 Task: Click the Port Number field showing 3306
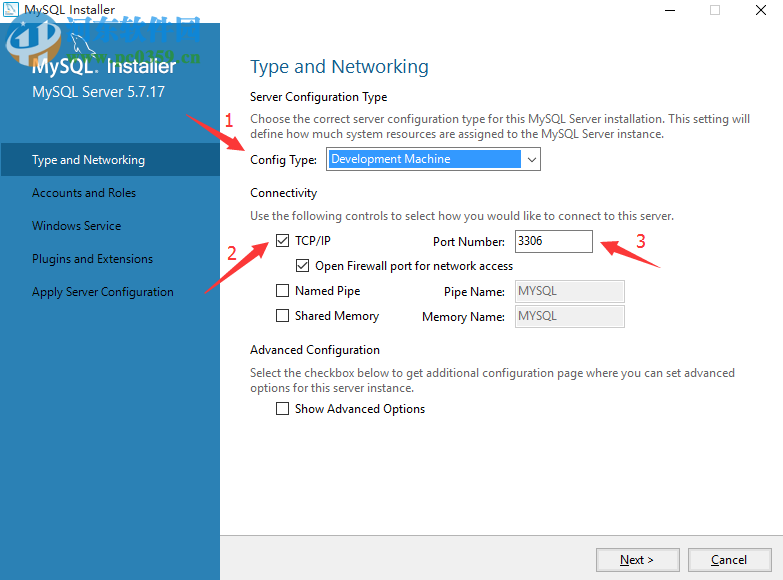click(x=554, y=241)
